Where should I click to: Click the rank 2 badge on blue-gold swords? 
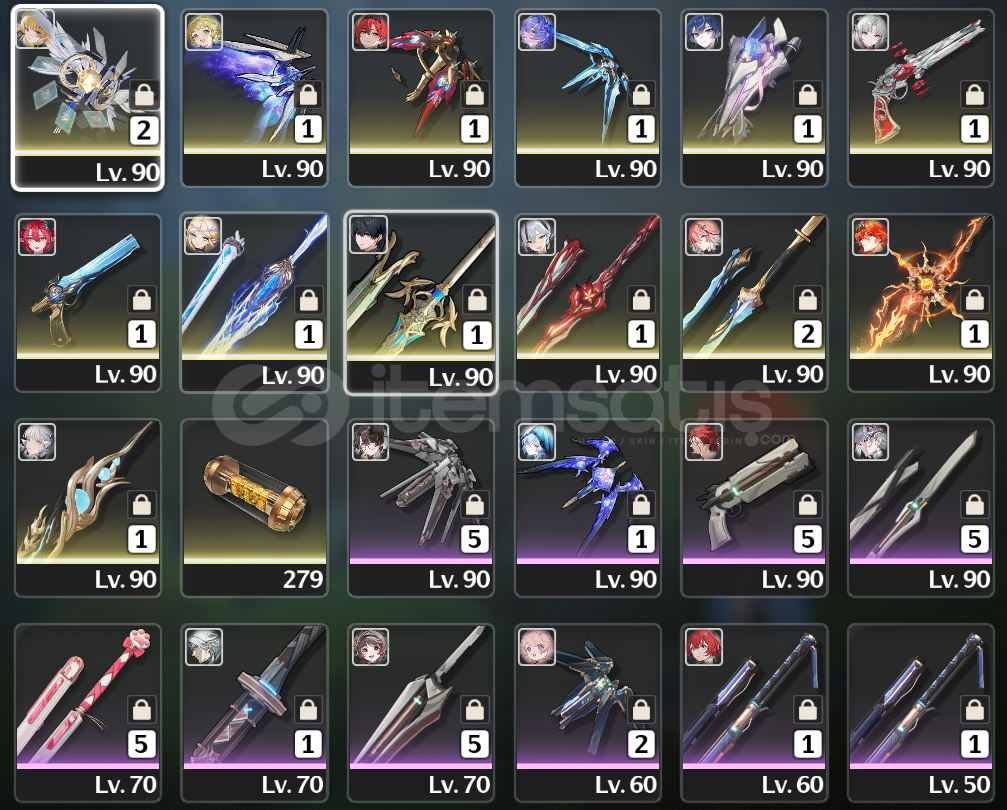click(x=807, y=334)
